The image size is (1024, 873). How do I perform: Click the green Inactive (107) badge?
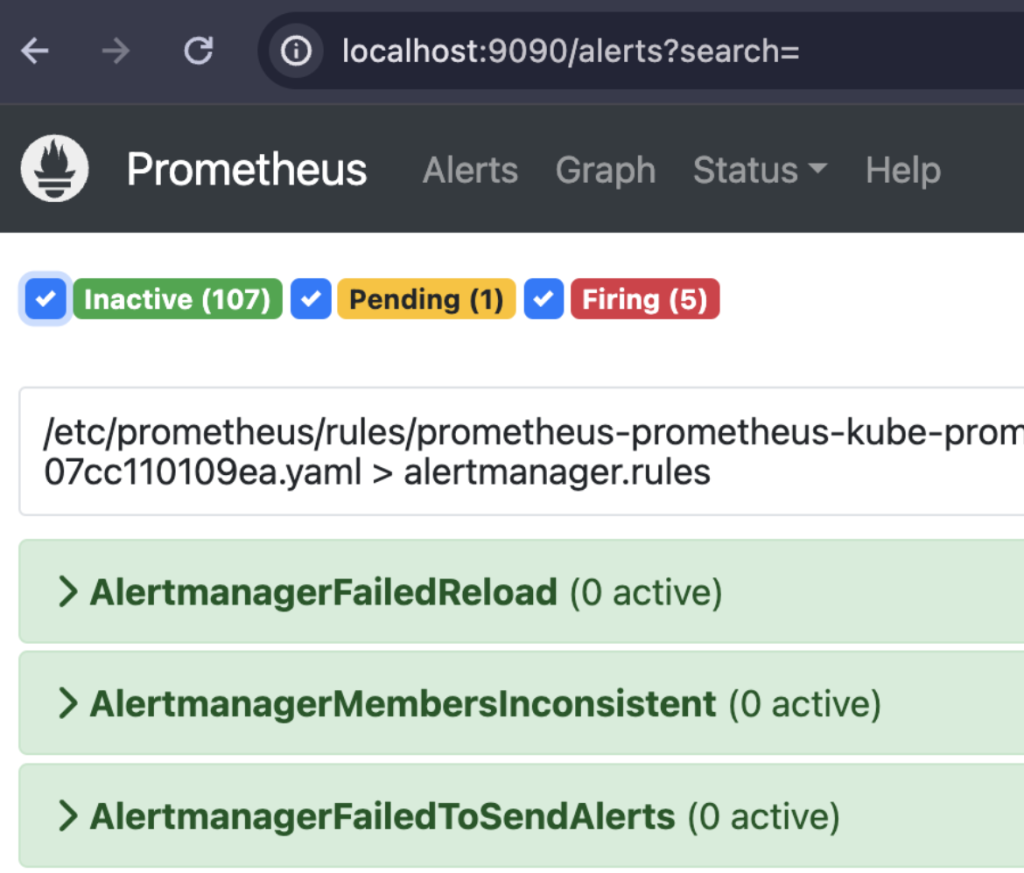point(177,299)
